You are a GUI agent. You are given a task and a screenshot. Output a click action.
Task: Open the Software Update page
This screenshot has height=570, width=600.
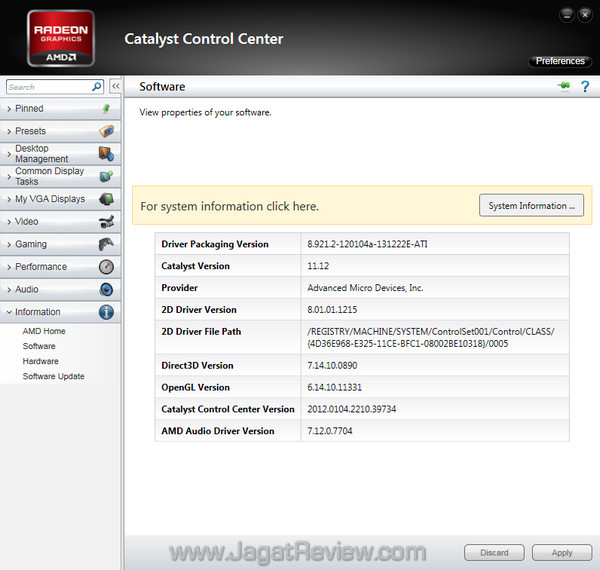(54, 376)
